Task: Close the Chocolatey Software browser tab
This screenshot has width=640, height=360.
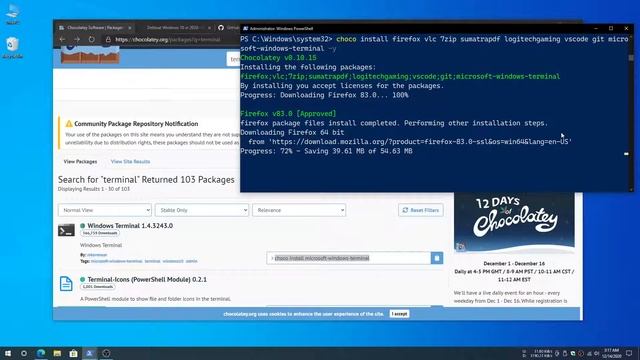Action: pyautogui.click(x=130, y=28)
